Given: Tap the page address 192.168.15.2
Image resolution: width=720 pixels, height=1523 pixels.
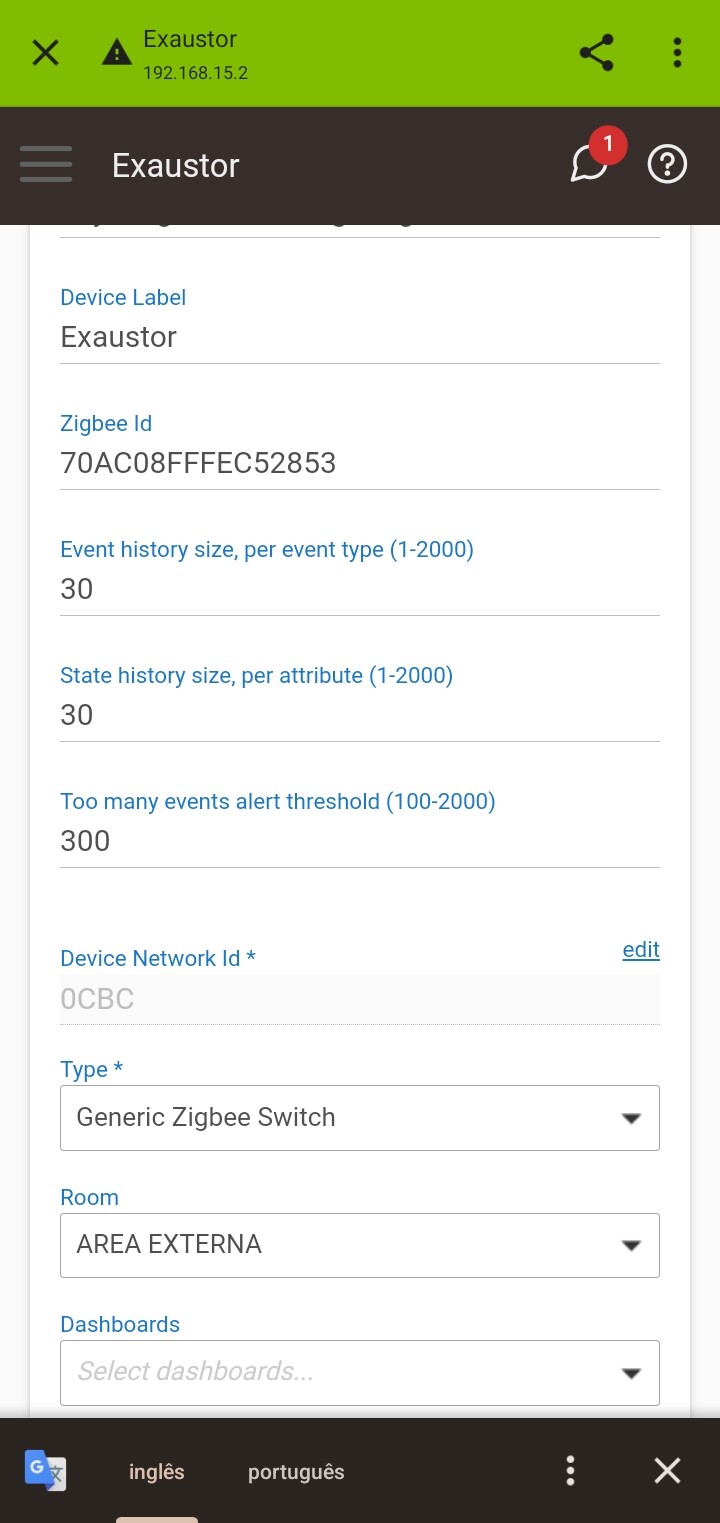Looking at the screenshot, I should 195,73.
